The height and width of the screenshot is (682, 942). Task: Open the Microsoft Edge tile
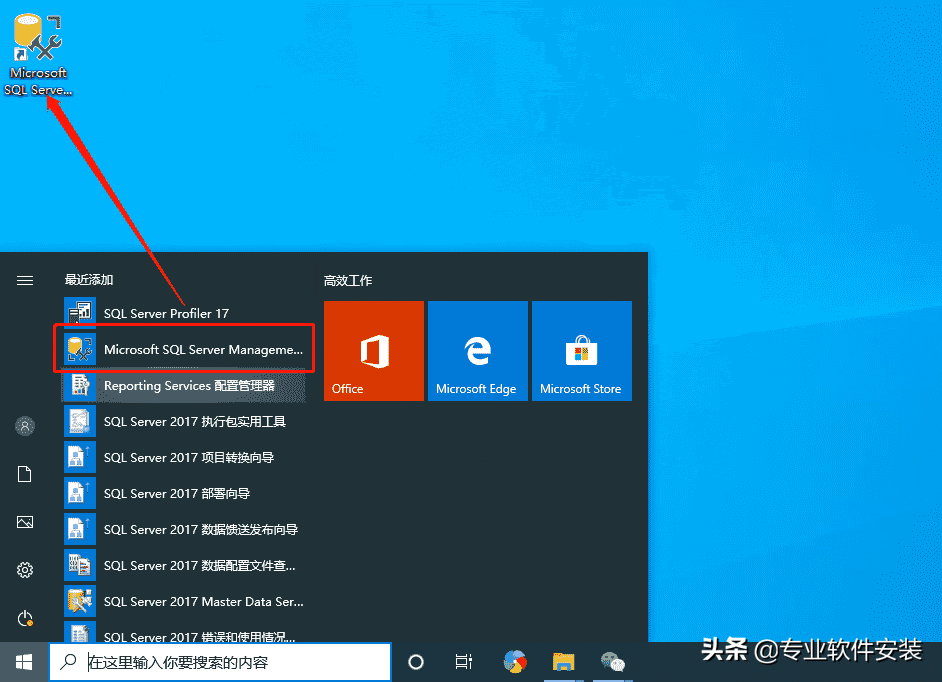(478, 351)
